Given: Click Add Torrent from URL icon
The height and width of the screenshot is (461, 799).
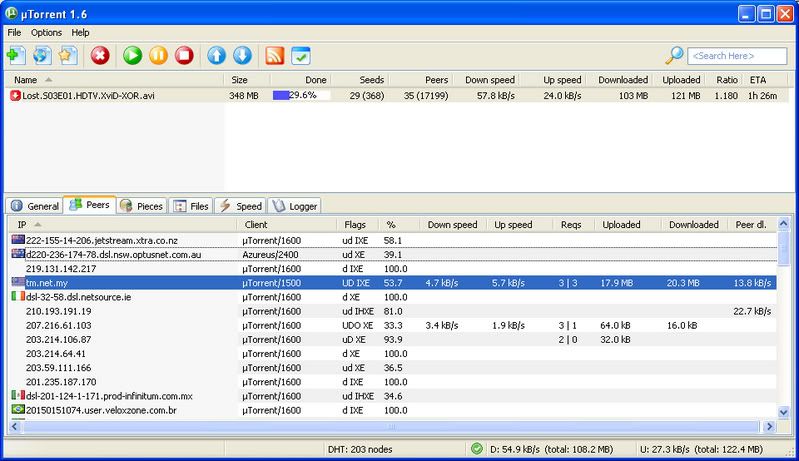Looking at the screenshot, I should [x=41, y=55].
